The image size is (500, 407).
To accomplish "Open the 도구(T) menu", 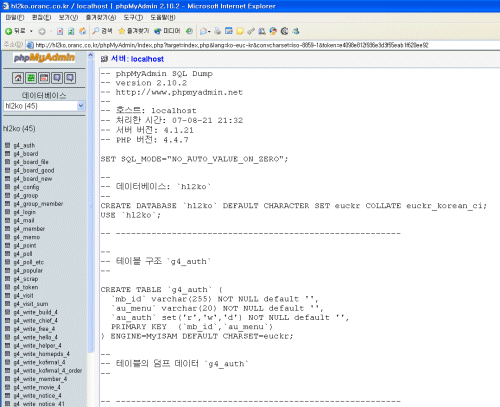I will click(x=133, y=17).
